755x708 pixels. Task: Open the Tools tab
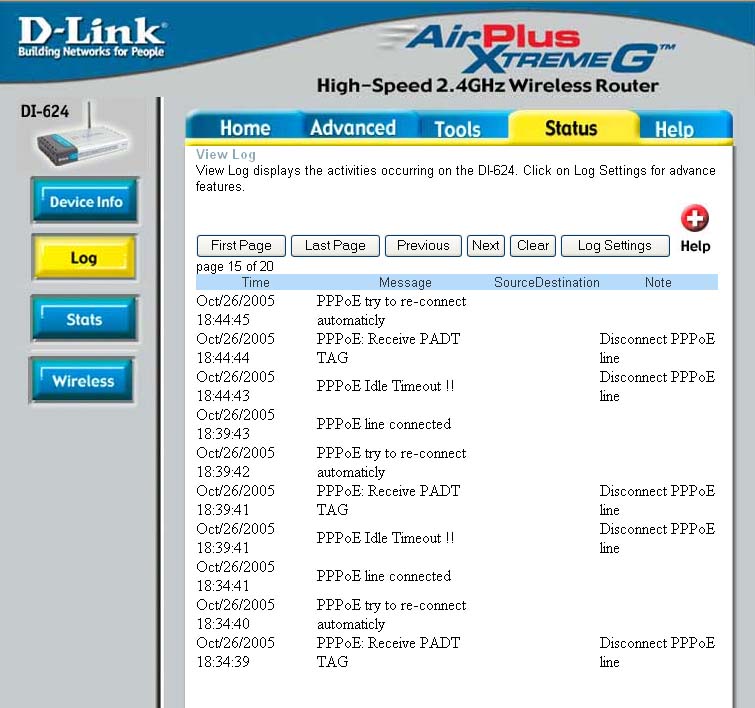457,129
